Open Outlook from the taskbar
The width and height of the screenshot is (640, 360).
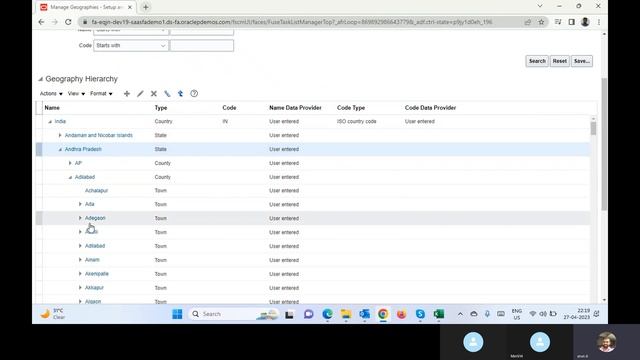364,314
